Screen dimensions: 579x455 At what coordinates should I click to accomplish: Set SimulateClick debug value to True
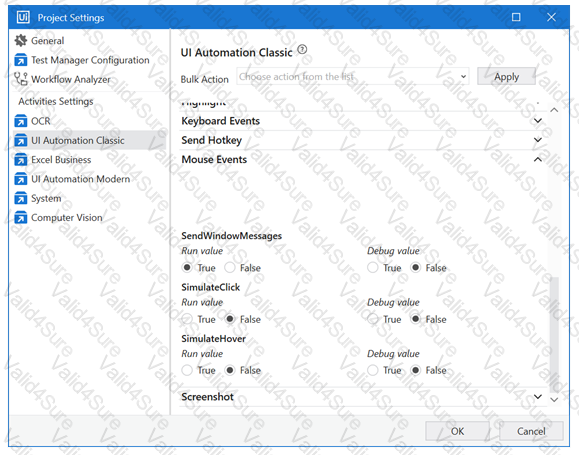tap(373, 319)
